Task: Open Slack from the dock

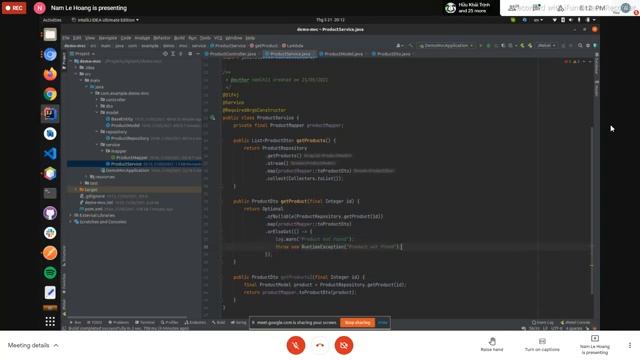Action: (x=50, y=233)
